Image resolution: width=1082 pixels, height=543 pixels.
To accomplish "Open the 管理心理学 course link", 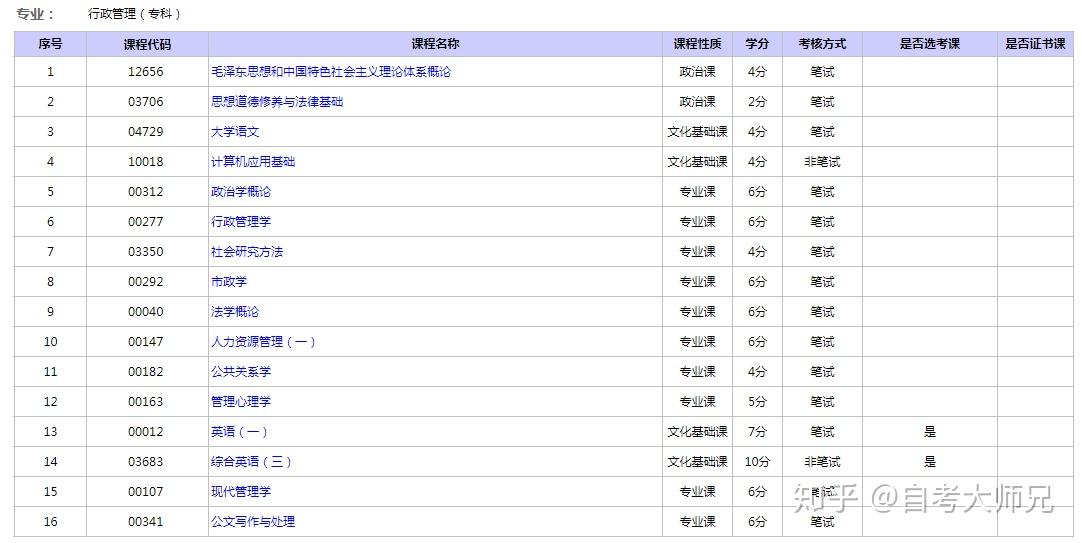I will (x=241, y=402).
